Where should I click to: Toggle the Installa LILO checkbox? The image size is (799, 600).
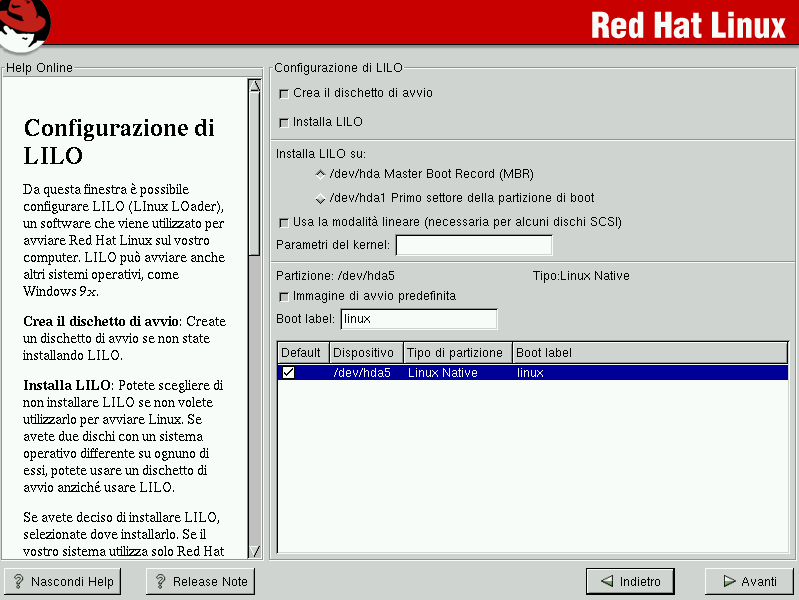(284, 122)
